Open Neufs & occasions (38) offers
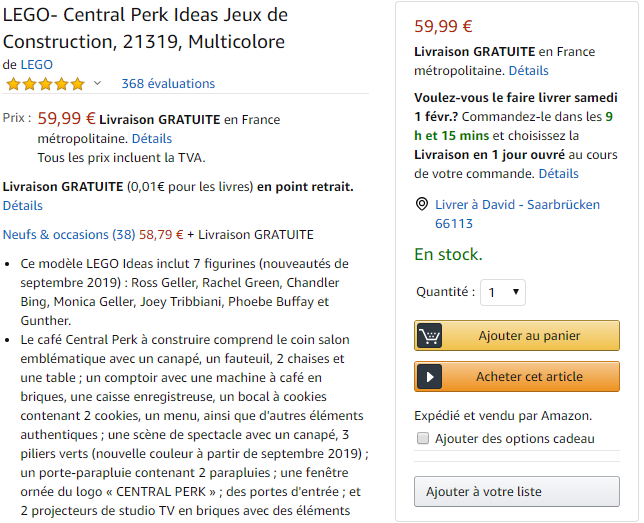This screenshot has width=644, height=523. coord(69,235)
